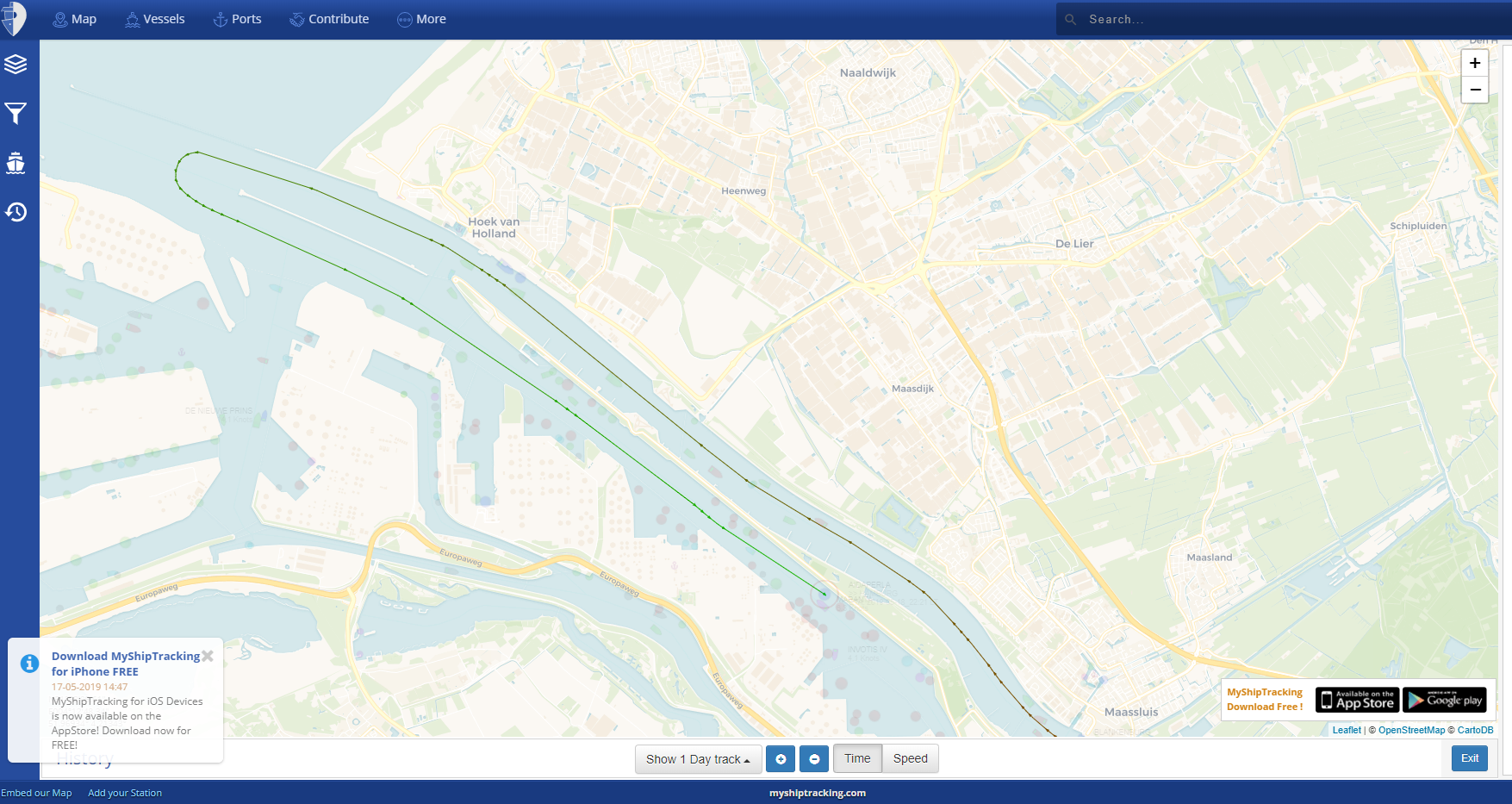Click the Maasland map label
Image resolution: width=1512 pixels, height=804 pixels.
coord(1209,558)
